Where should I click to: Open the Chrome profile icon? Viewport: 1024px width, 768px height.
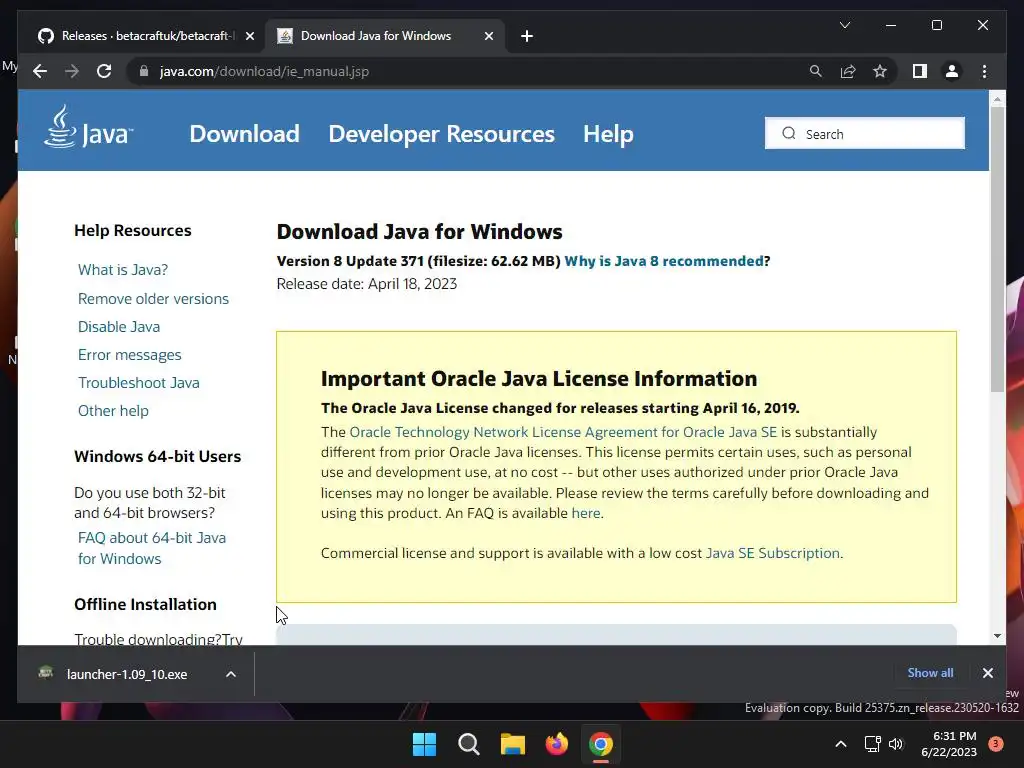[x=952, y=71]
